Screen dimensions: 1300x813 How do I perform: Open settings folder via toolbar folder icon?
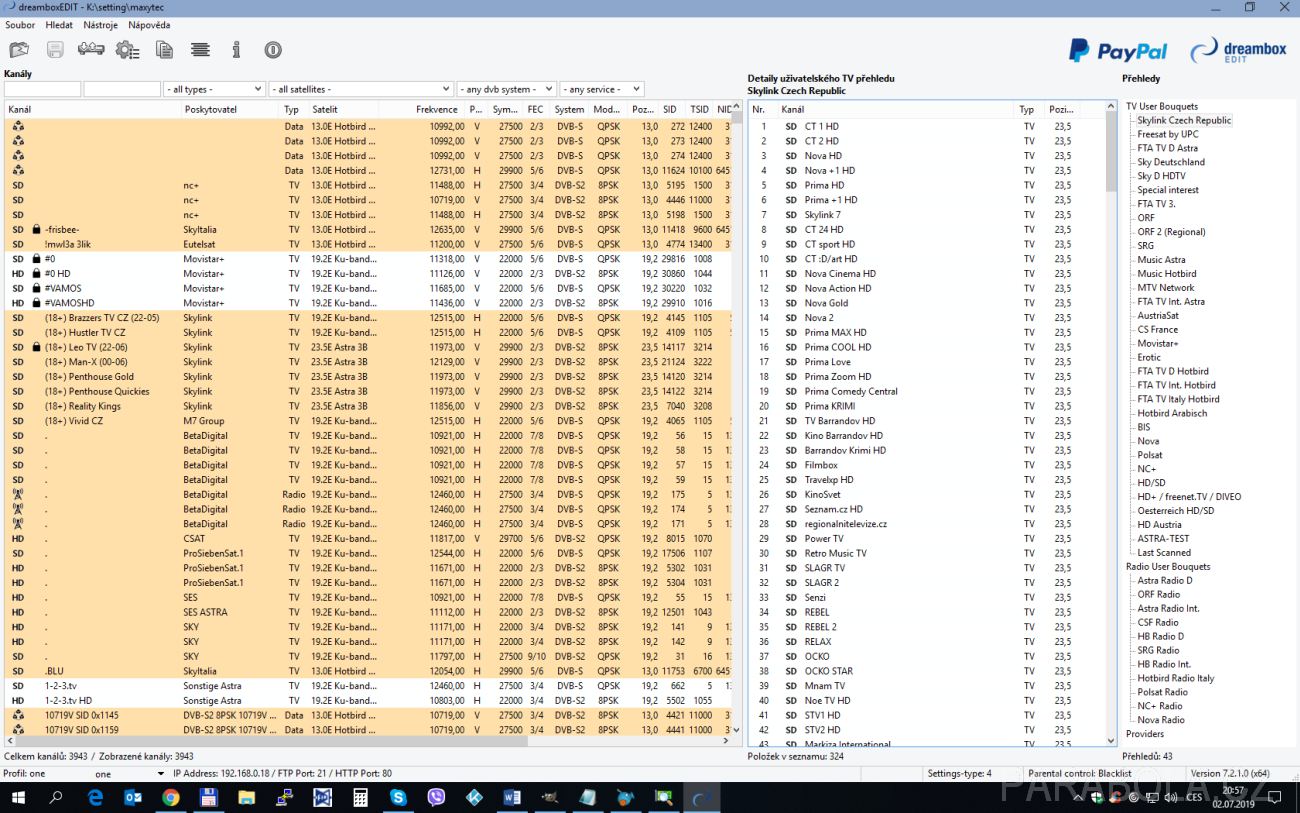pos(19,49)
